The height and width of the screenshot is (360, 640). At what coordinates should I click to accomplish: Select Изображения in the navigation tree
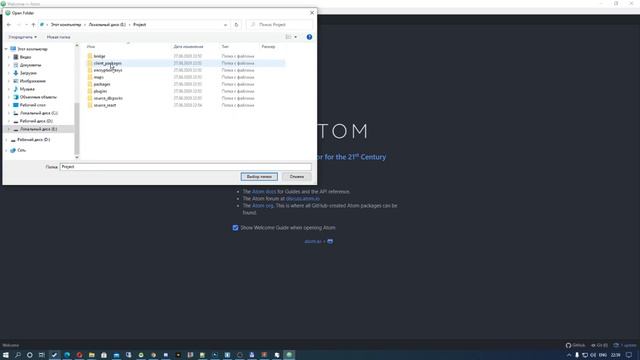click(33, 81)
